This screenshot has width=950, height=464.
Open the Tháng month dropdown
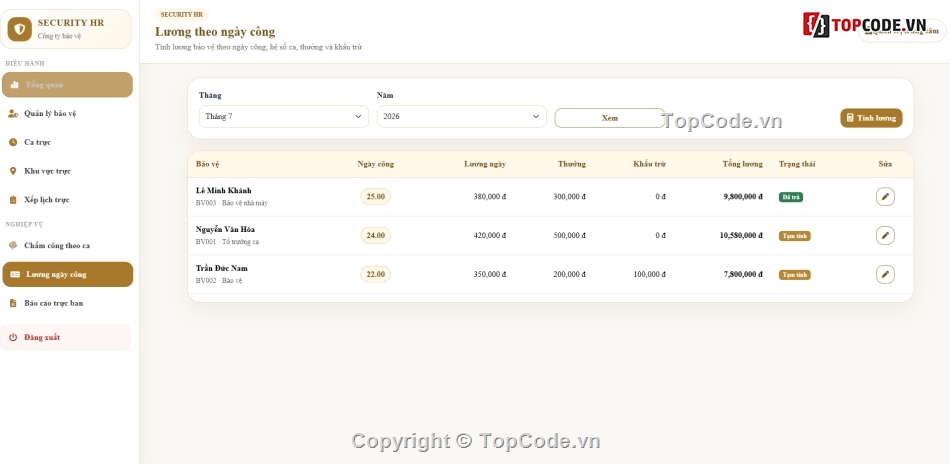pyautogui.click(x=284, y=116)
